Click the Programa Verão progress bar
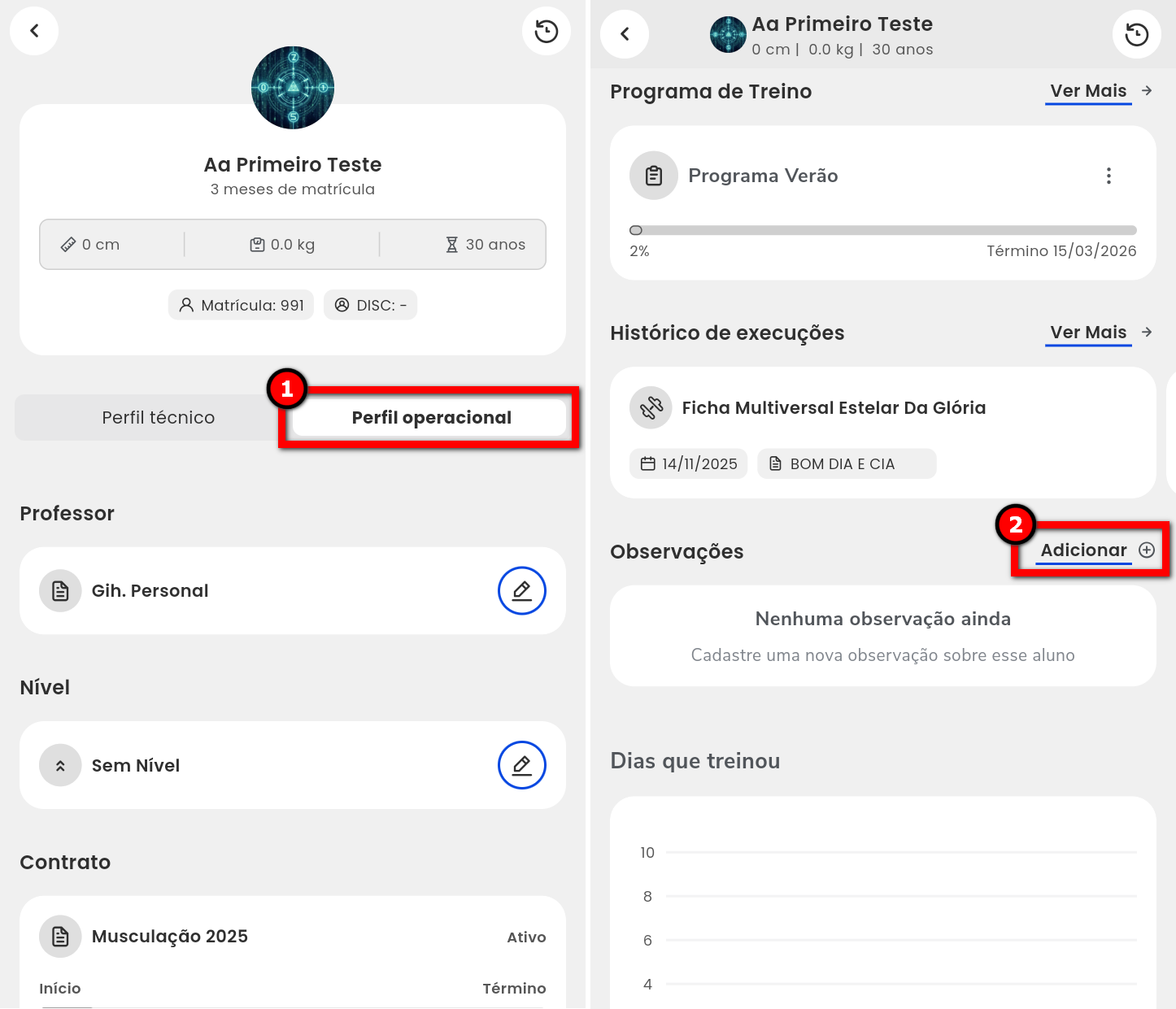 (882, 231)
